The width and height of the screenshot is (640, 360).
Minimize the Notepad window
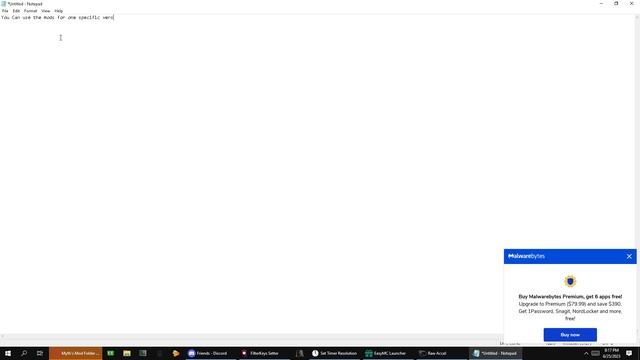click(x=601, y=4)
